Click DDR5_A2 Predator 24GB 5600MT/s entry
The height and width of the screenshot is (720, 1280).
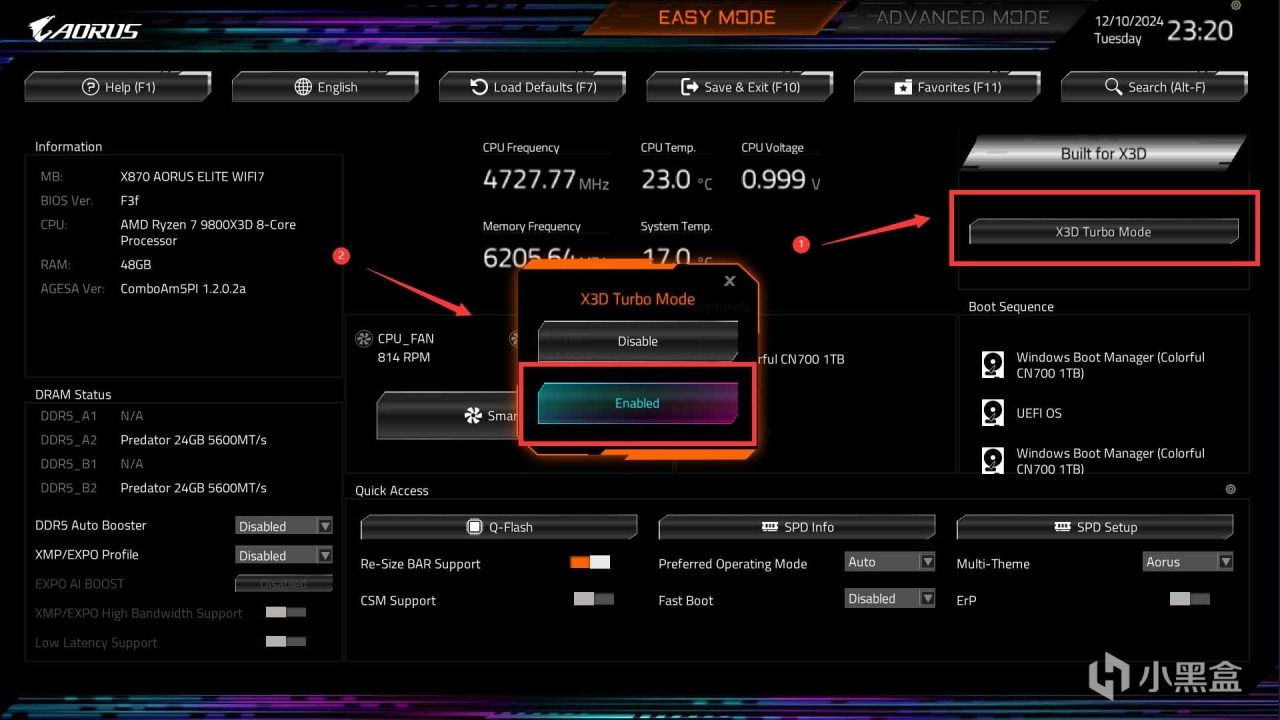click(x=193, y=440)
